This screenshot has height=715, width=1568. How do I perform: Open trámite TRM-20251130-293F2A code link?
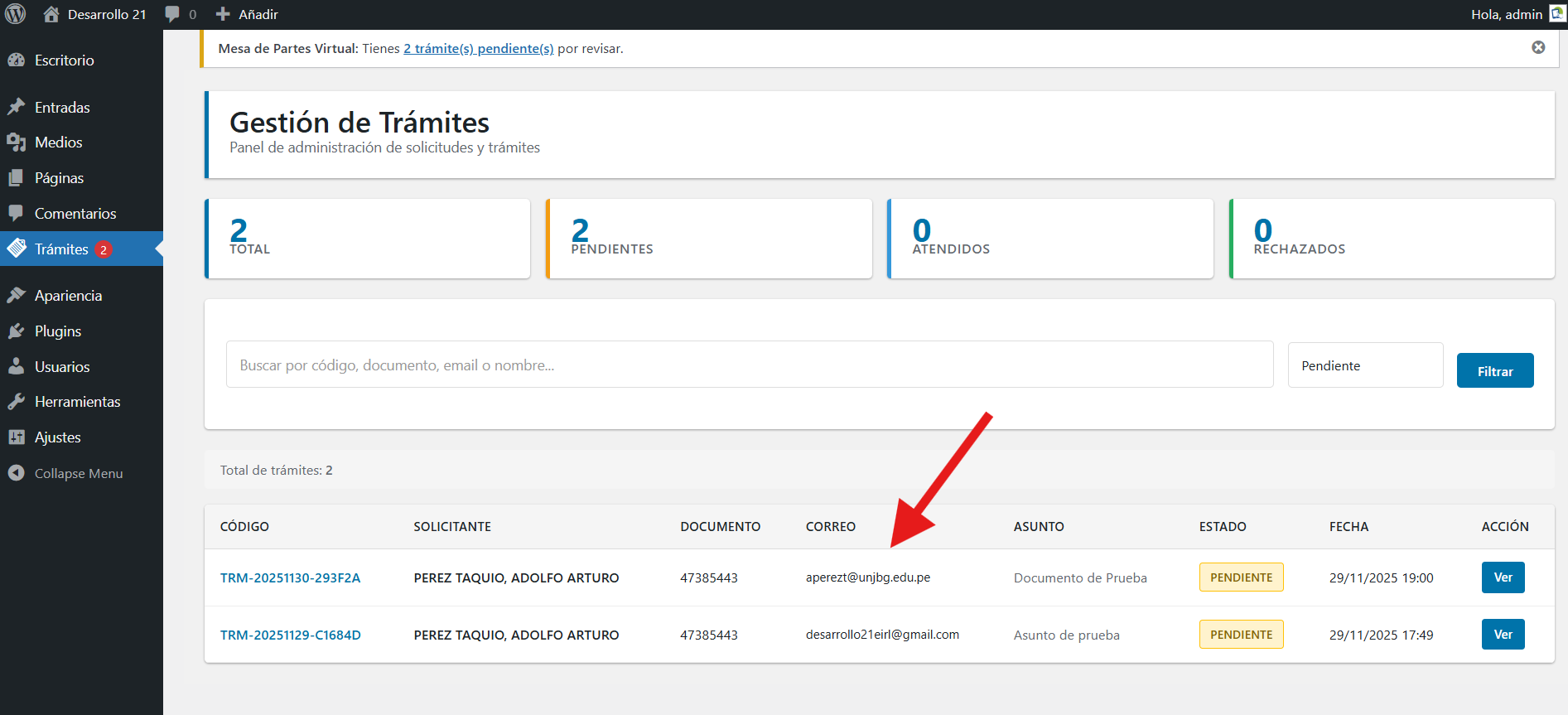click(290, 578)
